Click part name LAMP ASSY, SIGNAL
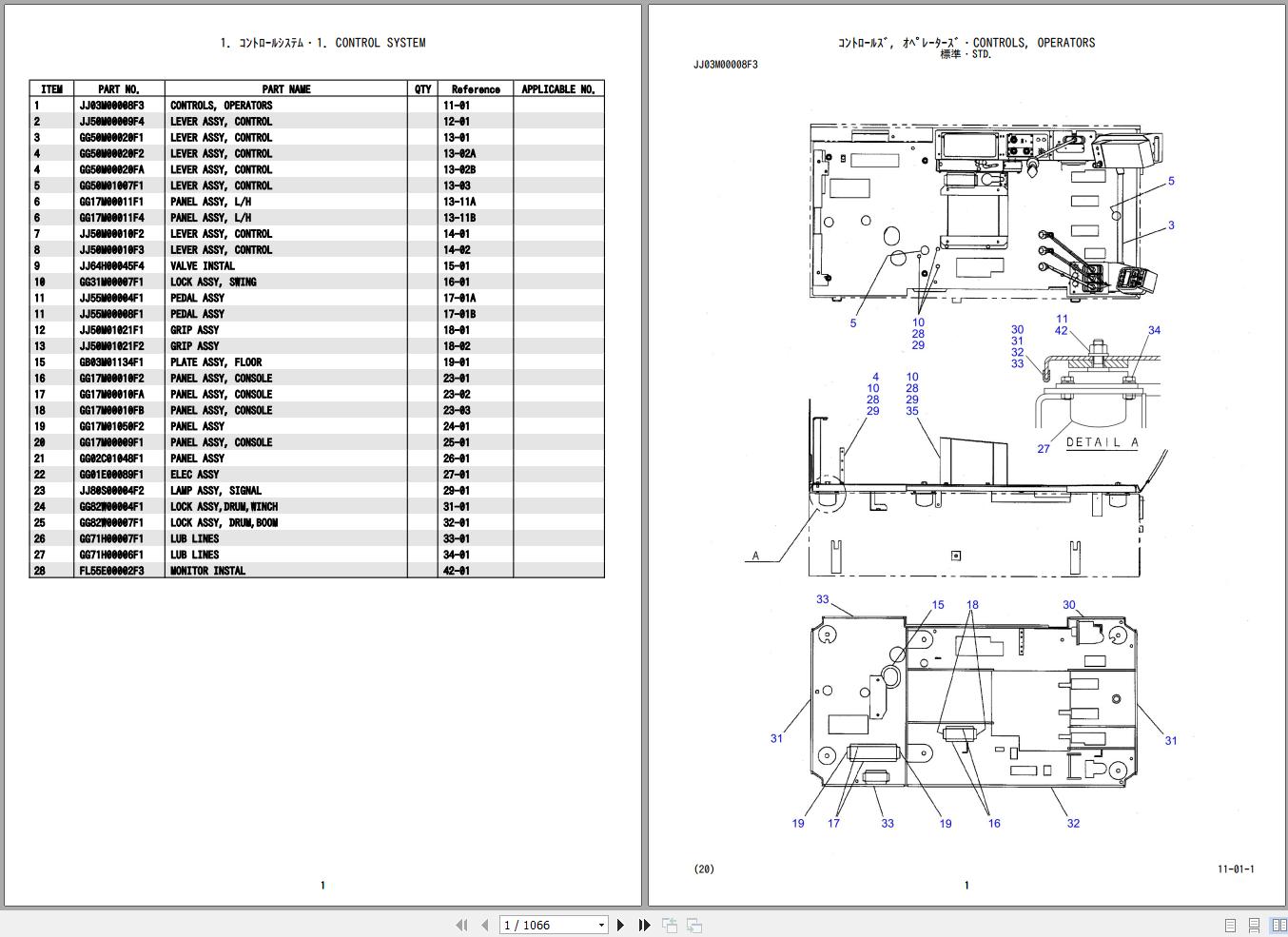Viewport: 1288px width, 937px height. (x=216, y=491)
